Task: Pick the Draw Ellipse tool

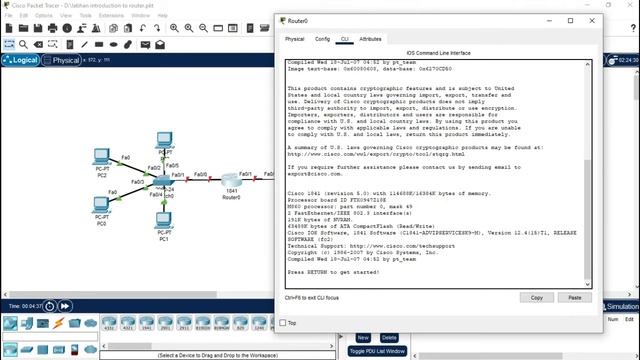Action: point(113,44)
